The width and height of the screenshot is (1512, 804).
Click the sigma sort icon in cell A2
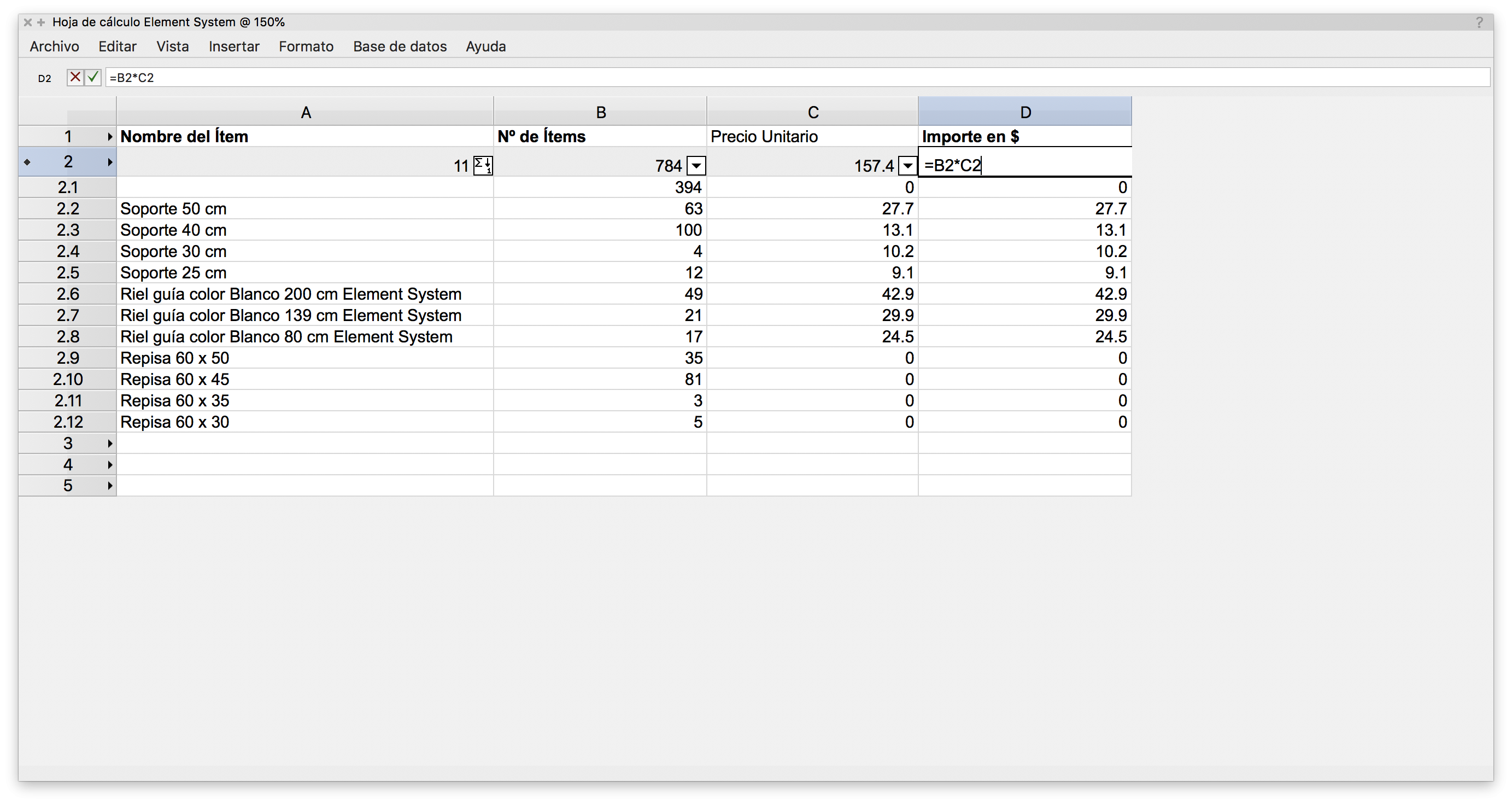[483, 166]
